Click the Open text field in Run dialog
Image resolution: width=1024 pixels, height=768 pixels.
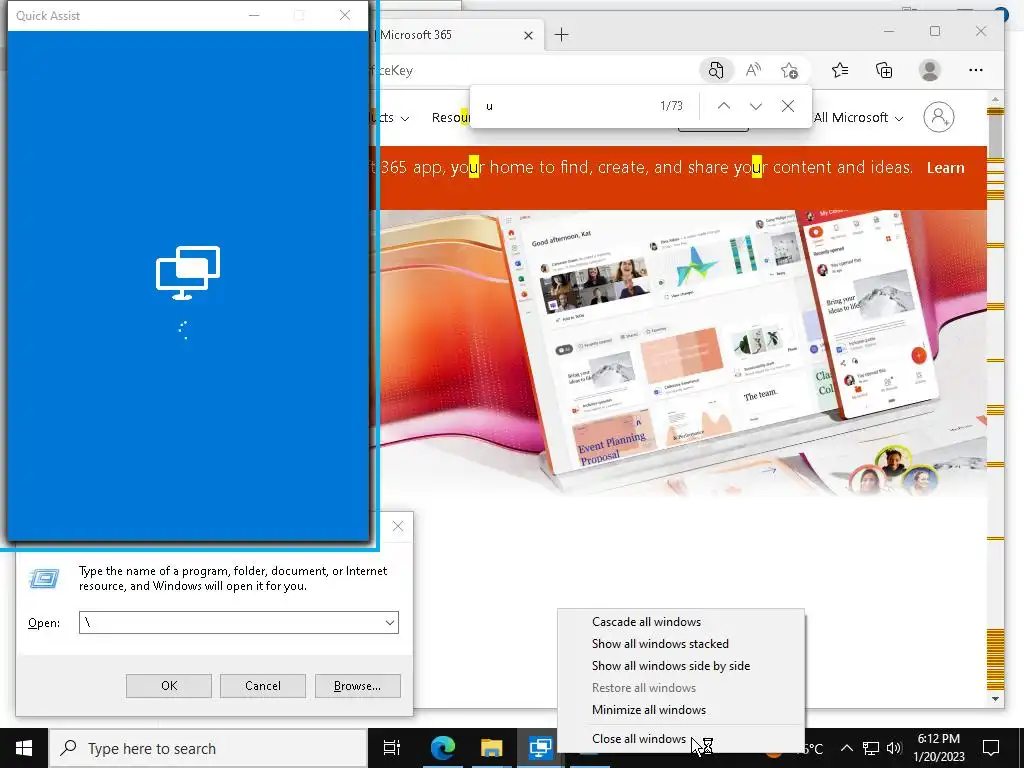(231, 622)
